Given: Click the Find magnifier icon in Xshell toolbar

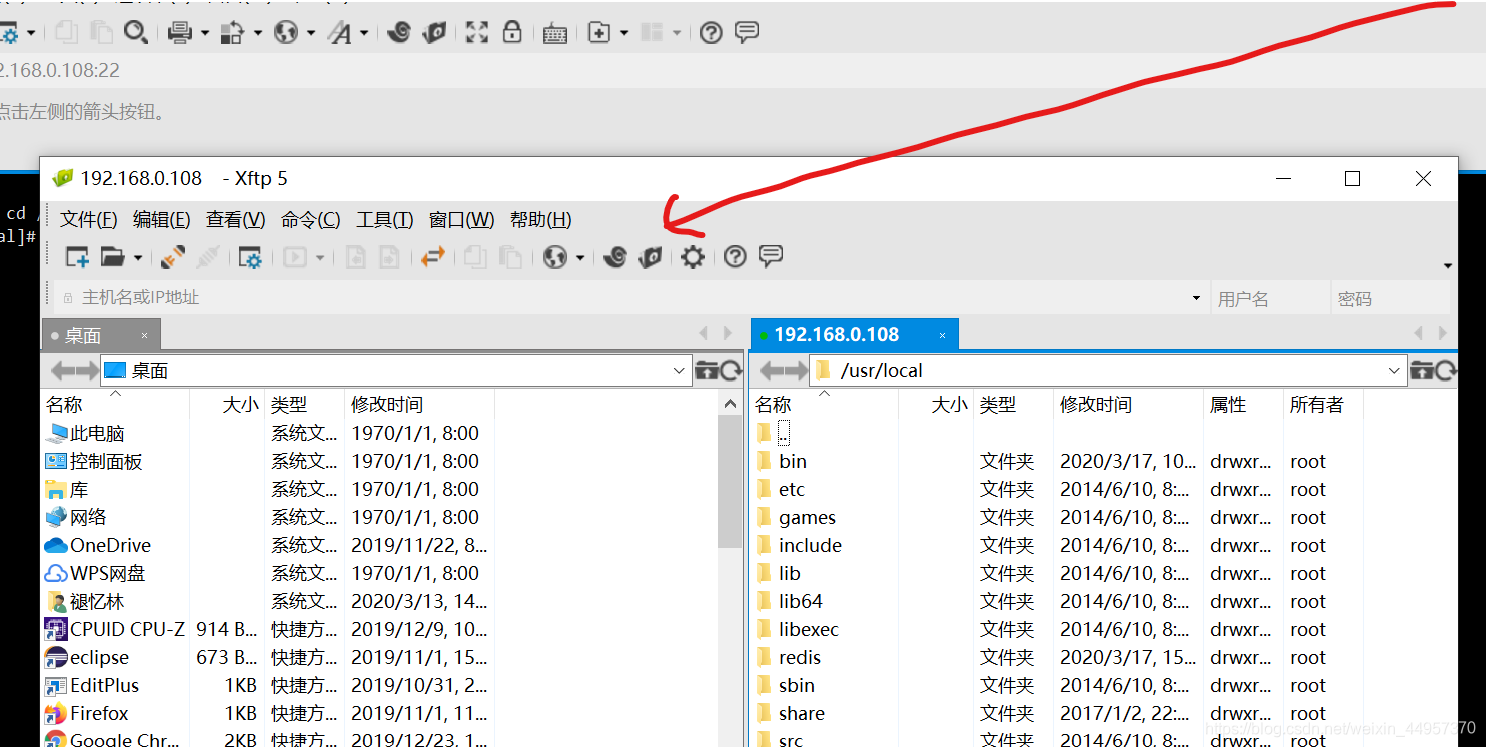Looking at the screenshot, I should (135, 33).
